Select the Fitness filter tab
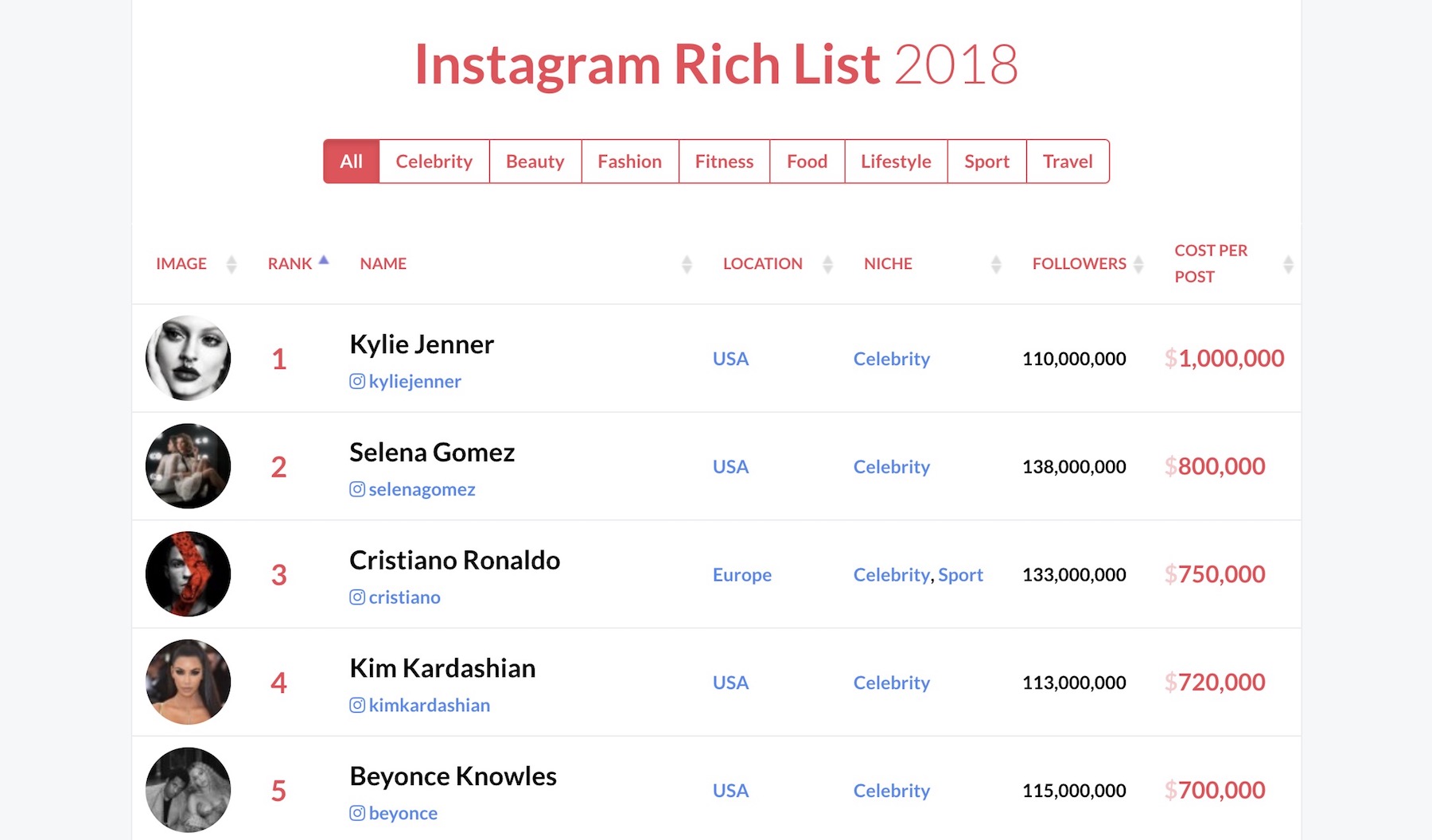Screen dimensions: 1432x840 click(x=724, y=161)
